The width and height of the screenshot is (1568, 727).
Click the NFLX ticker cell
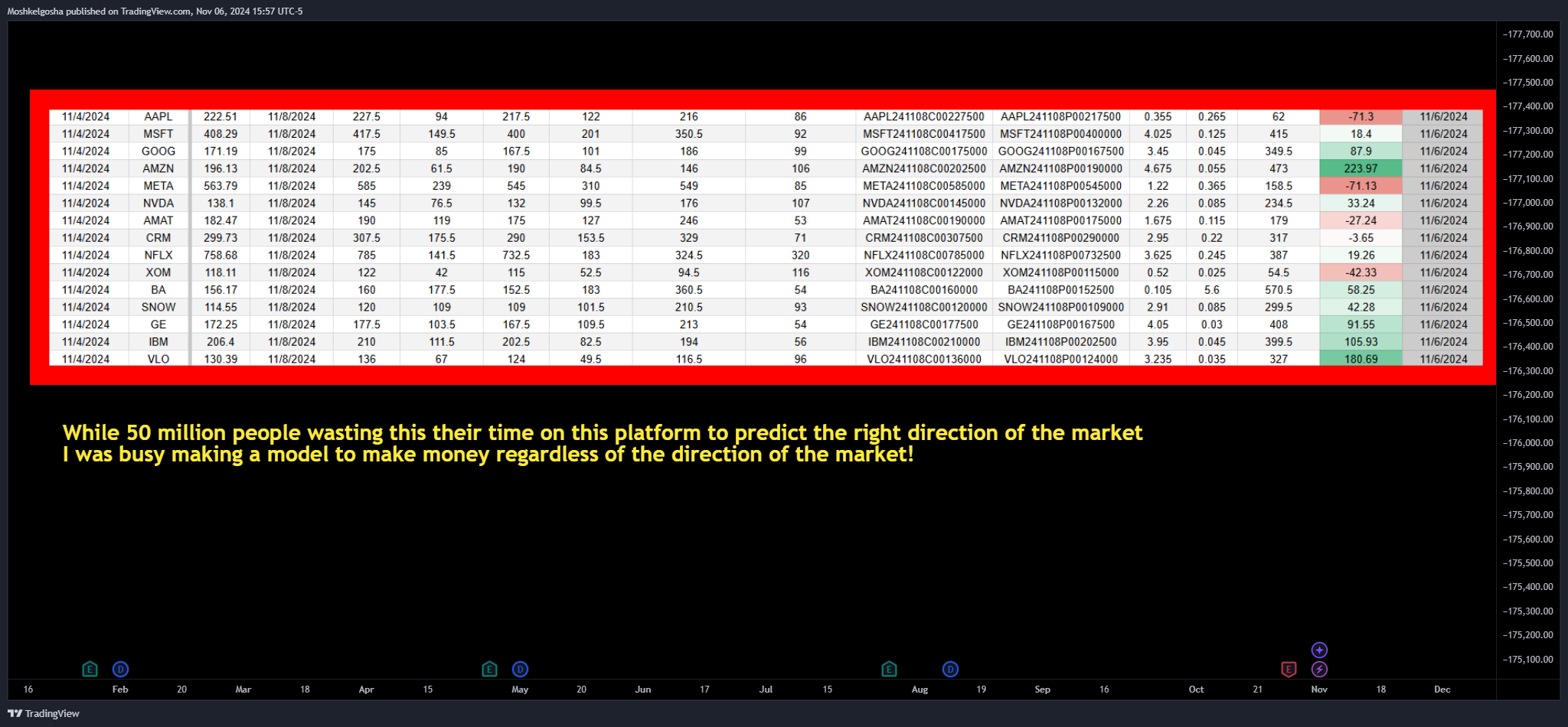pos(158,256)
